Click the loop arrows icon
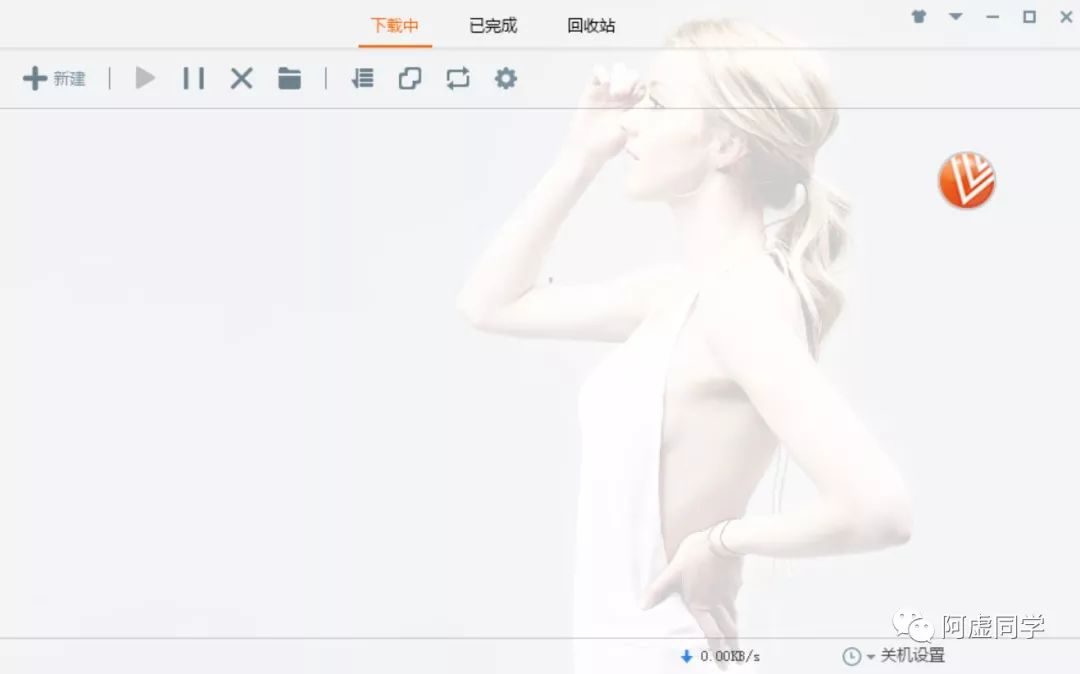This screenshot has height=674, width=1080. coord(458,78)
